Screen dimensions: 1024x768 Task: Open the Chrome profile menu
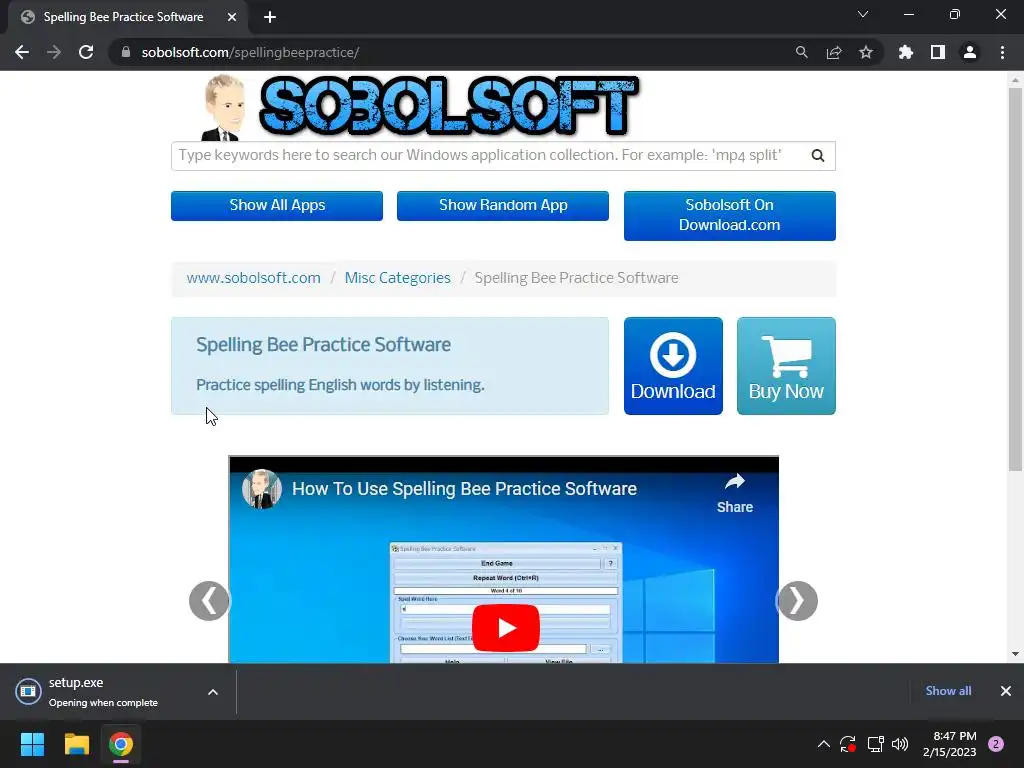coord(970,52)
